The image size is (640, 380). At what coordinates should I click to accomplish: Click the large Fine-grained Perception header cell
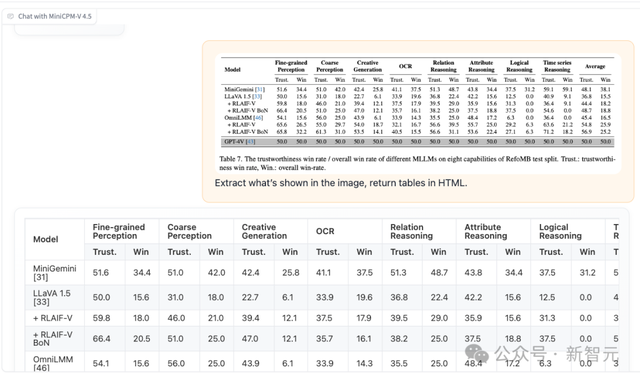pos(122,231)
